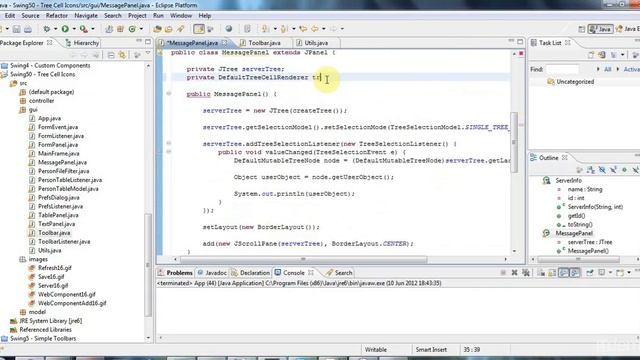
Task: Open Package Explorer view menu triangle
Action: click(148, 54)
